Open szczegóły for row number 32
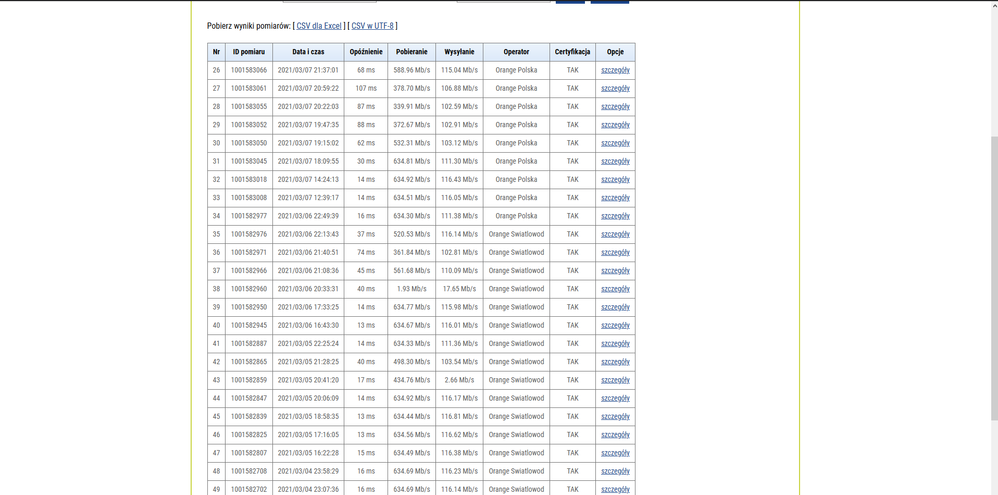This screenshot has width=998, height=495. pos(615,180)
